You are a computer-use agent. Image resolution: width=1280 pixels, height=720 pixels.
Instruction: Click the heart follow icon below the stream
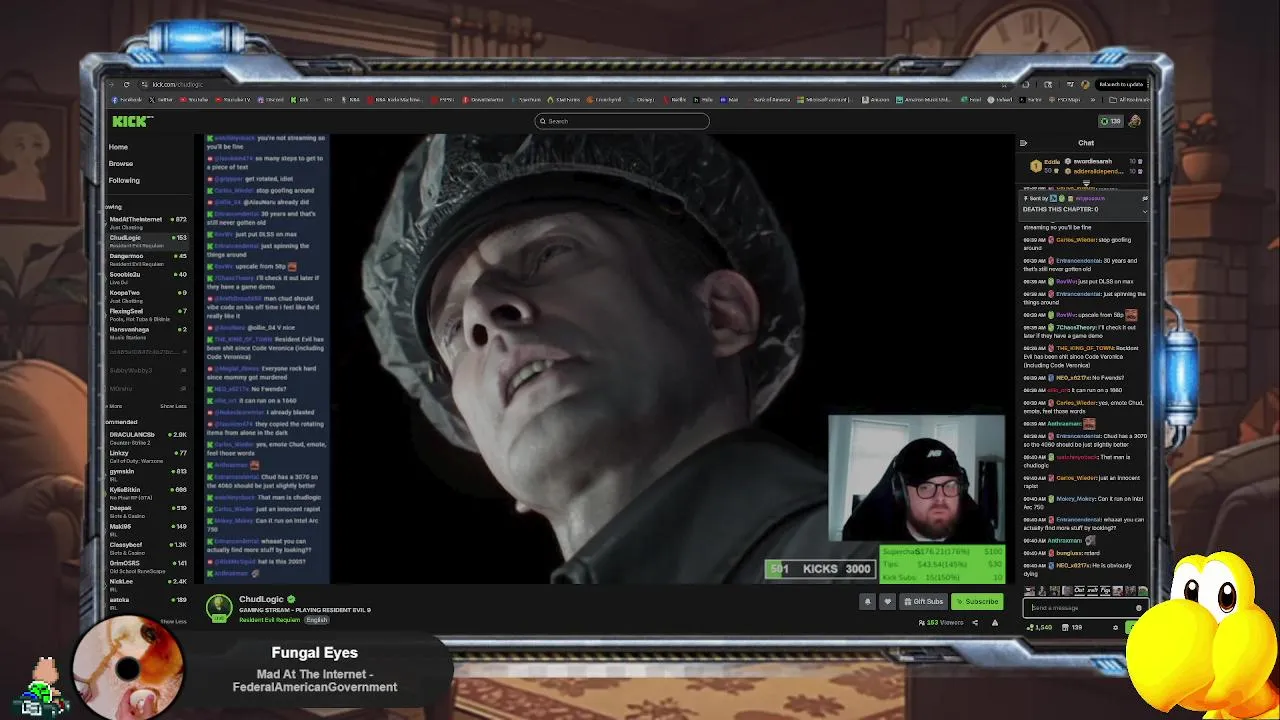887,601
